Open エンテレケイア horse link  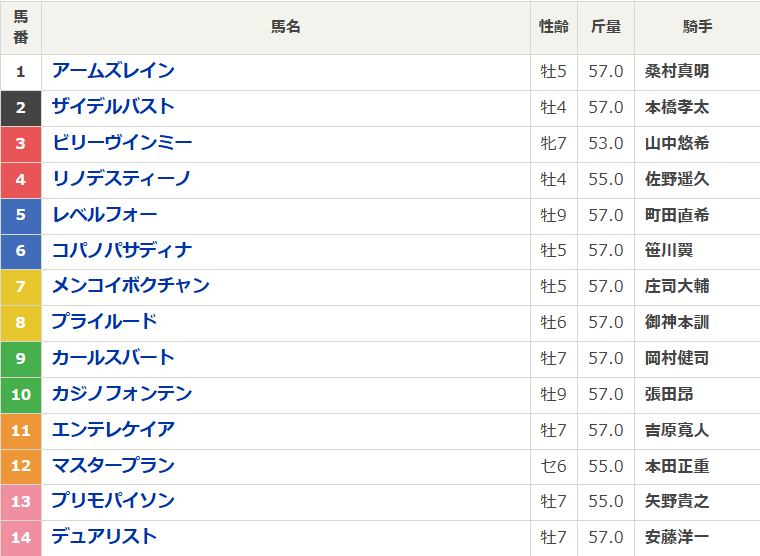[113, 430]
